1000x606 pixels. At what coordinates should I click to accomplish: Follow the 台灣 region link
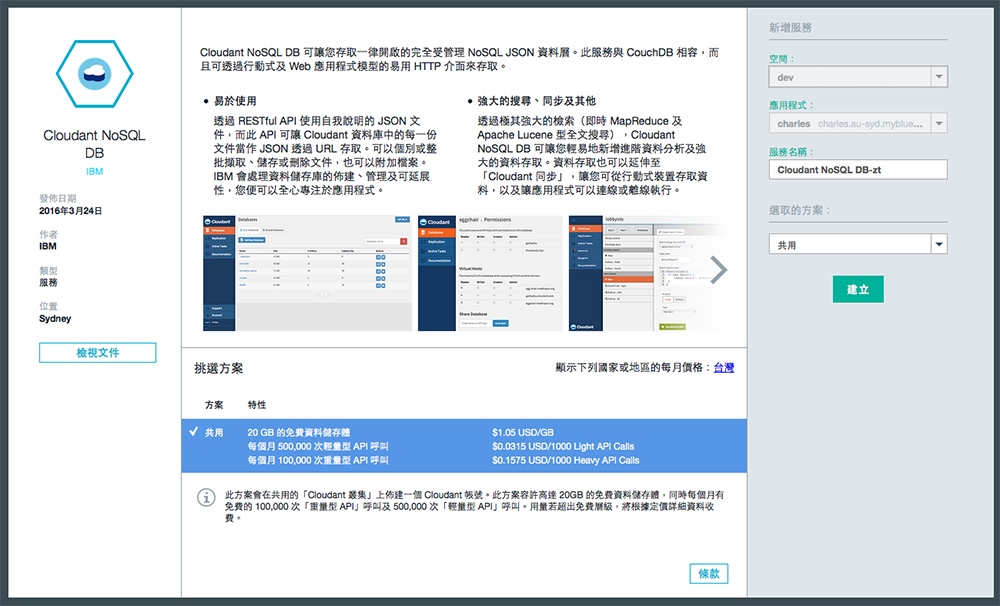coord(723,368)
